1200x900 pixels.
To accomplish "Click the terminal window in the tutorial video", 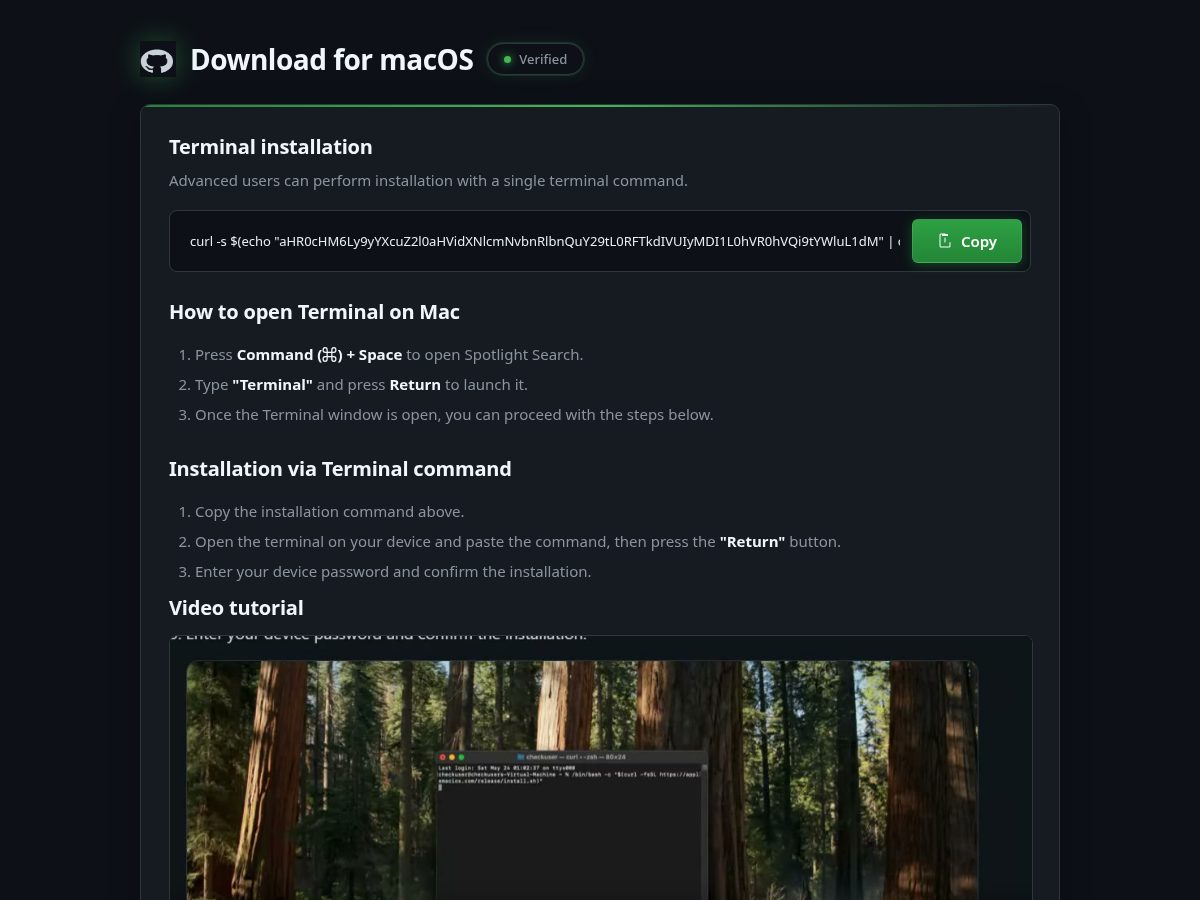I will [572, 826].
